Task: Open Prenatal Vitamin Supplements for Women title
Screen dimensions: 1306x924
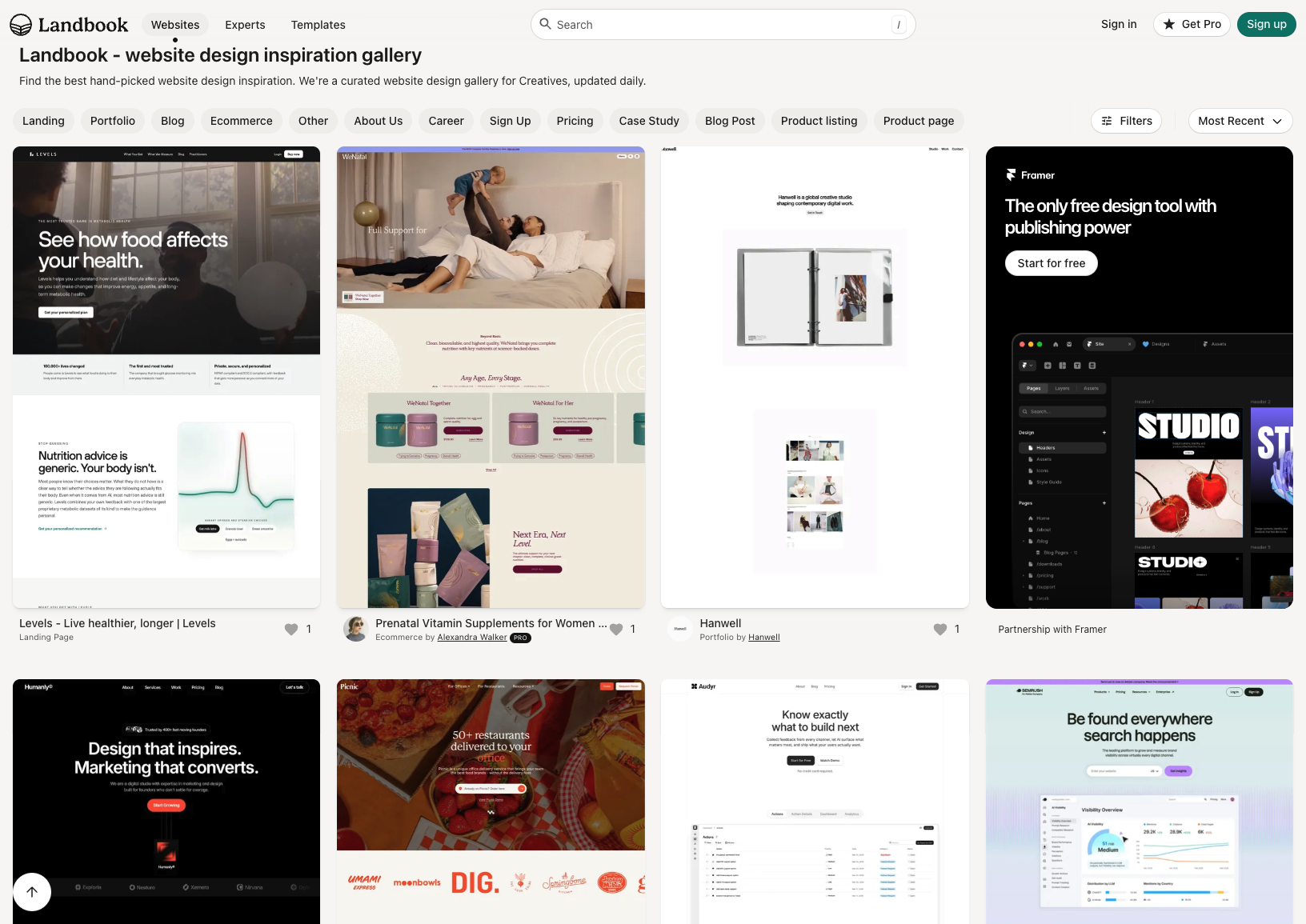Action: (x=491, y=623)
